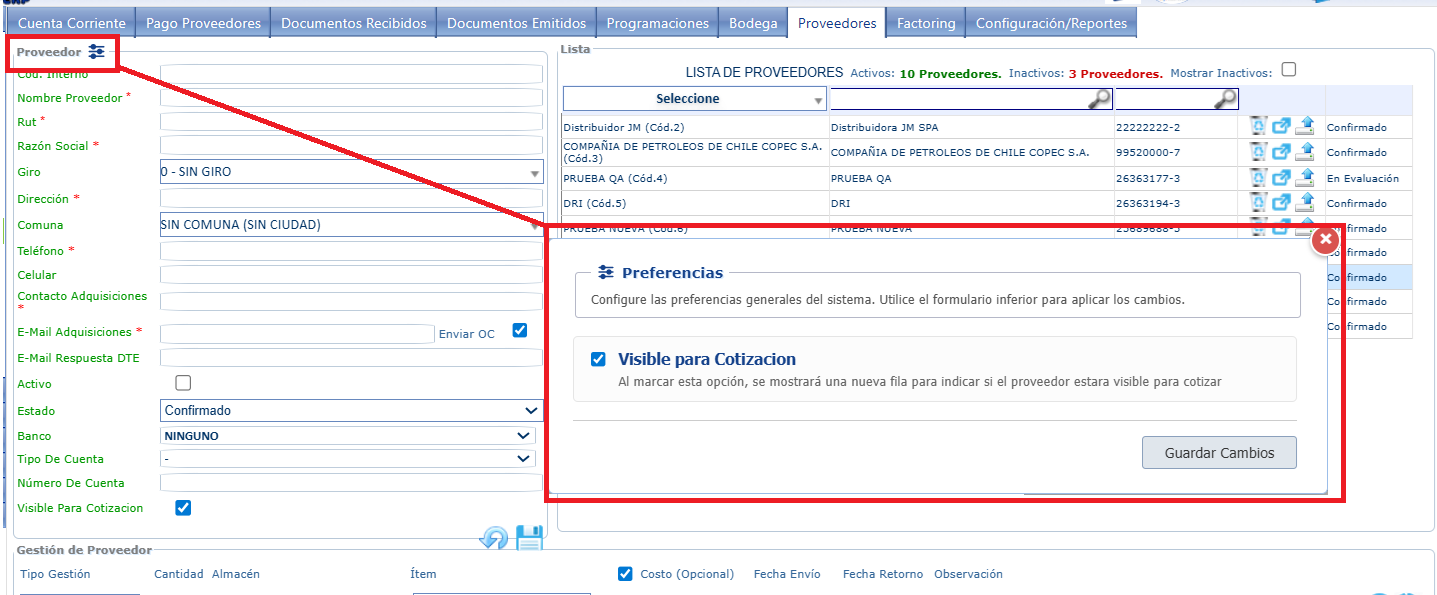This screenshot has width=1437, height=595.
Task: Switch to the Pago Proveedores tab
Action: tap(203, 23)
